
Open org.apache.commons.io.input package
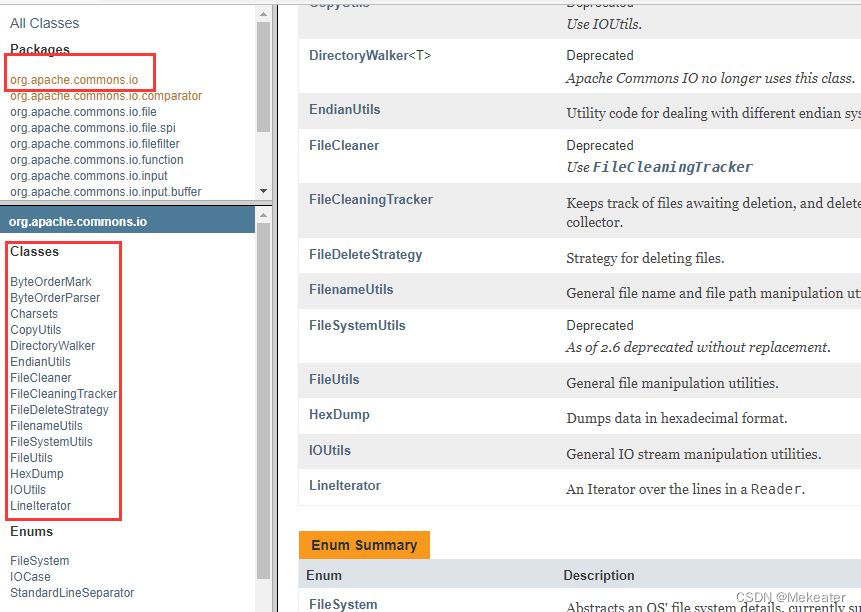click(x=89, y=176)
